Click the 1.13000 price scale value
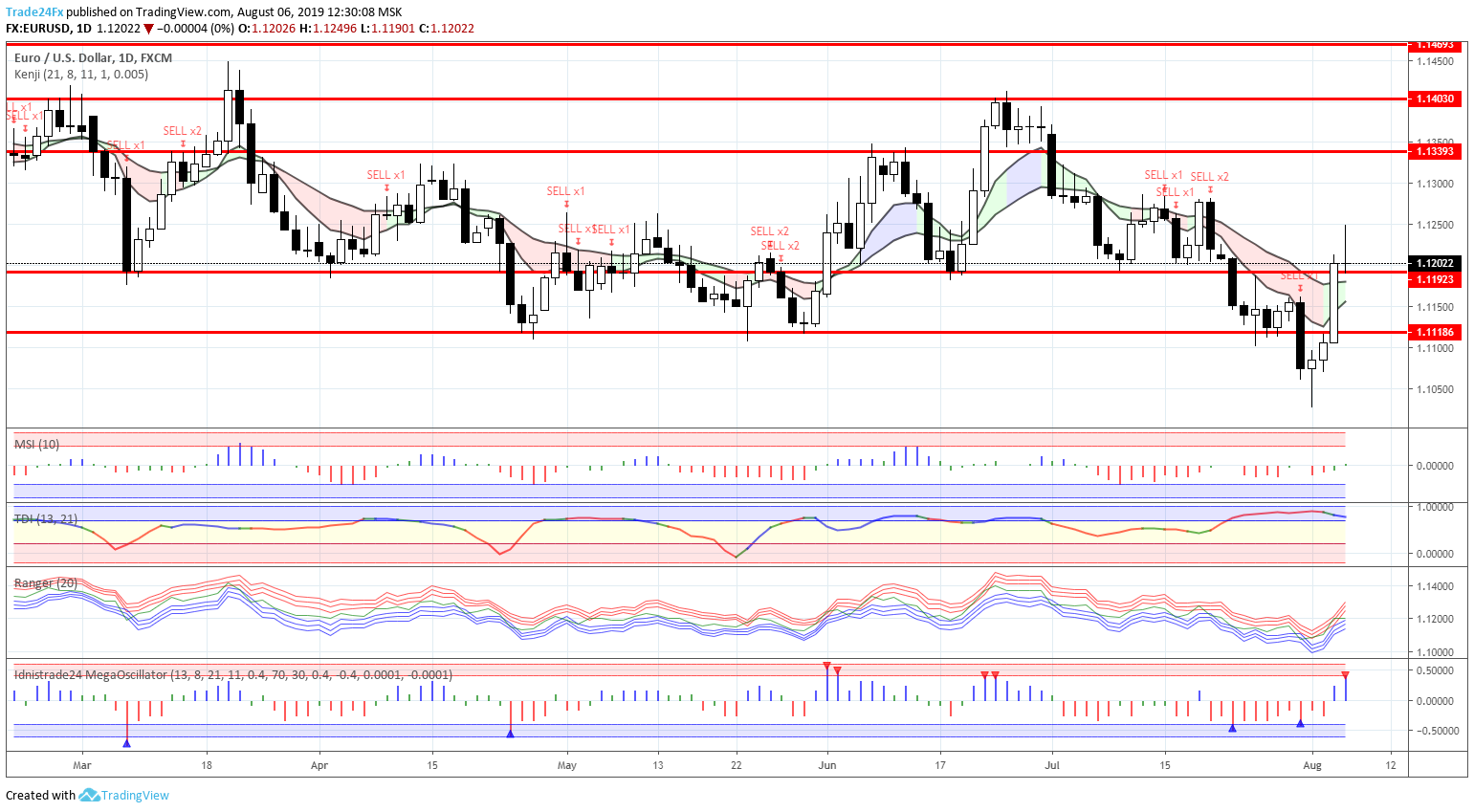Image resolution: width=1474 pixels, height=812 pixels. pos(1435,184)
